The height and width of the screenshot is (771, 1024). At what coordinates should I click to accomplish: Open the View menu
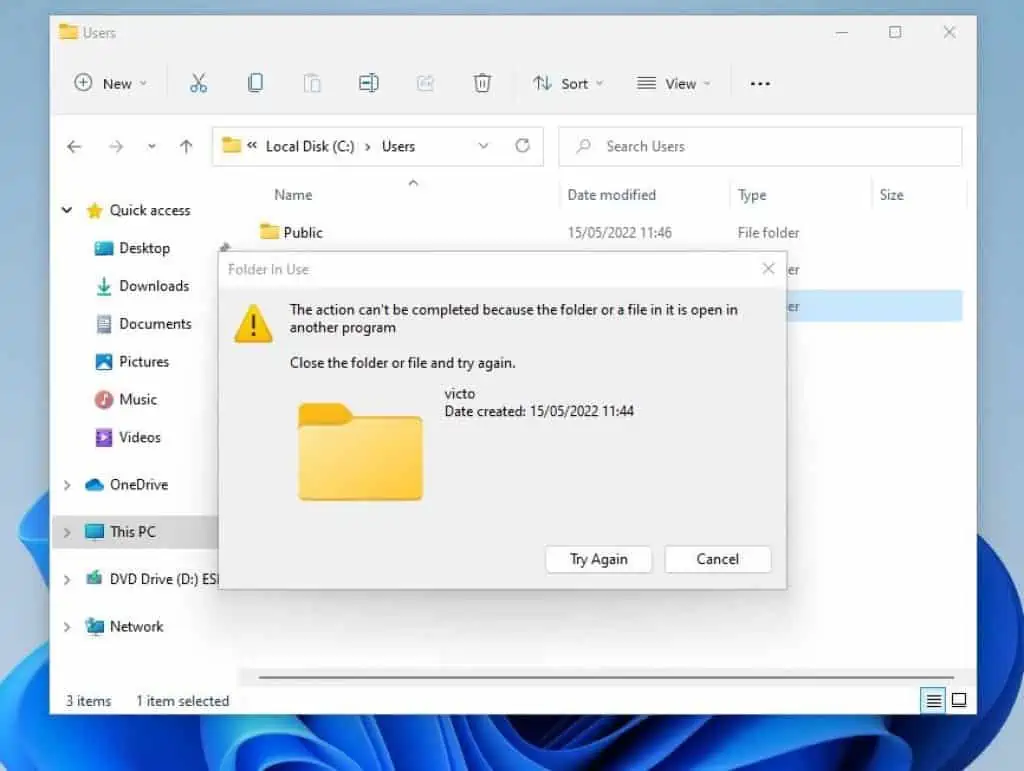(674, 83)
